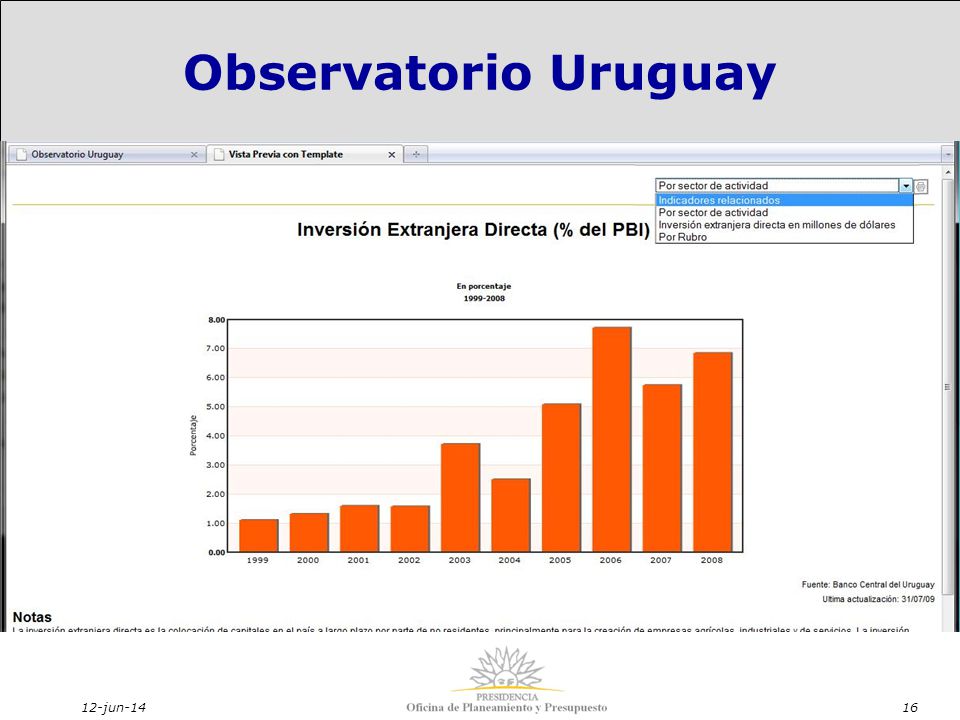Click the 2001 bar in the chart
The image size is (960, 720).
coord(359,529)
